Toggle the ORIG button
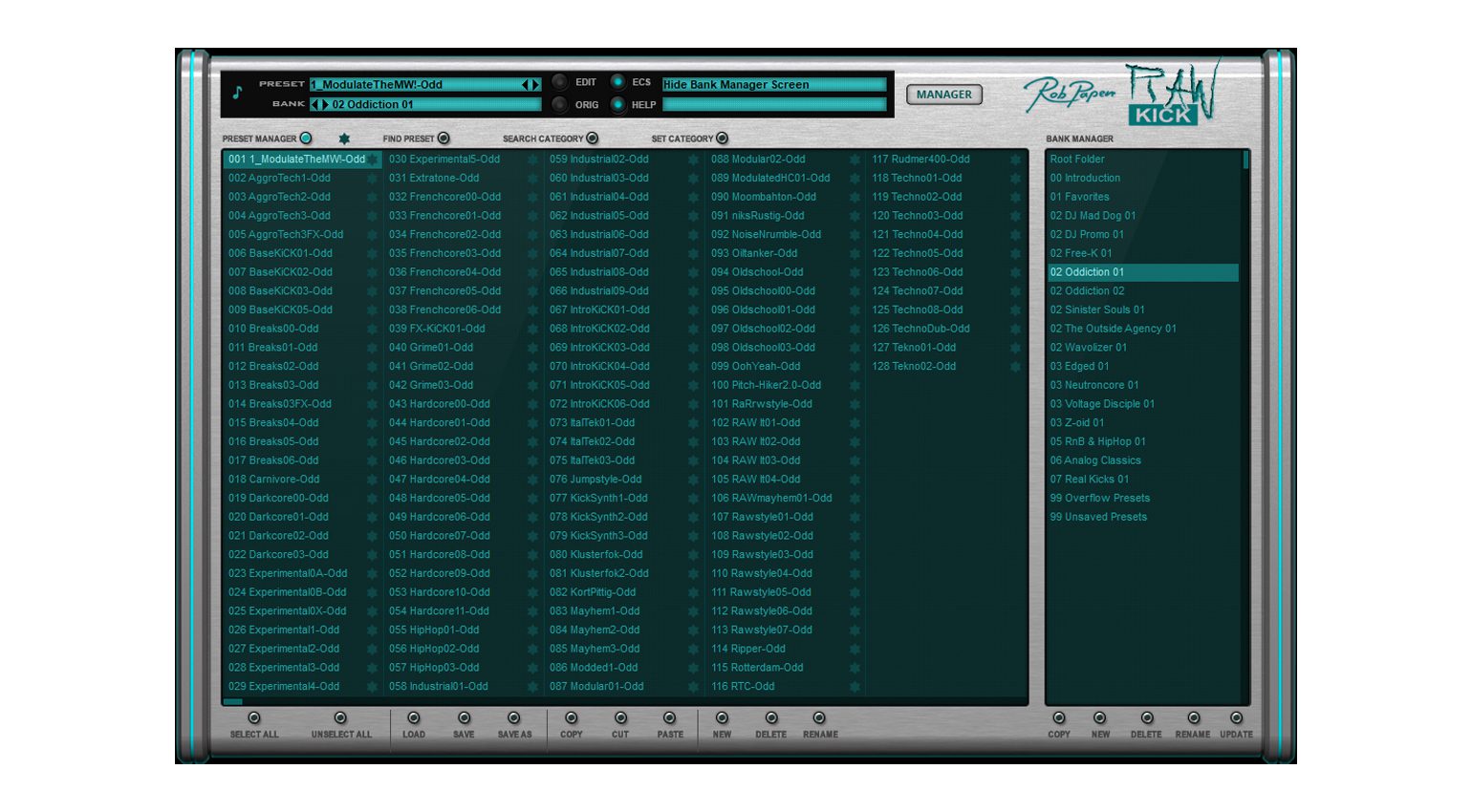The width and height of the screenshot is (1472, 812). point(560,104)
